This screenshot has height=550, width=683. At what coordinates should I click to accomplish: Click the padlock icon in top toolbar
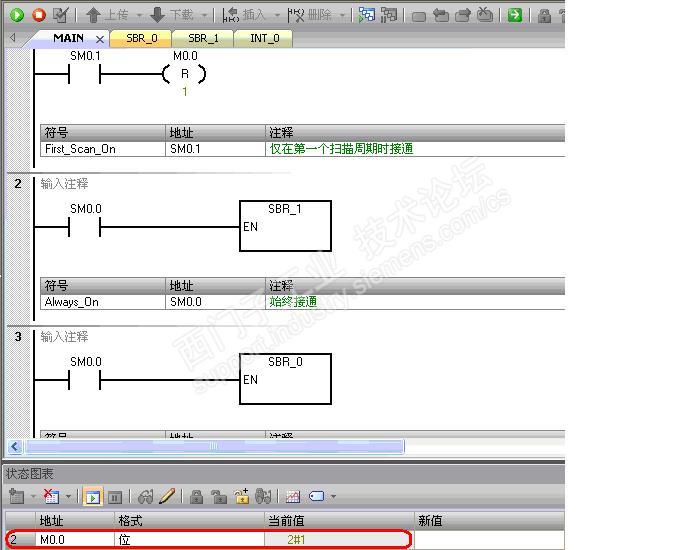click(x=544, y=16)
